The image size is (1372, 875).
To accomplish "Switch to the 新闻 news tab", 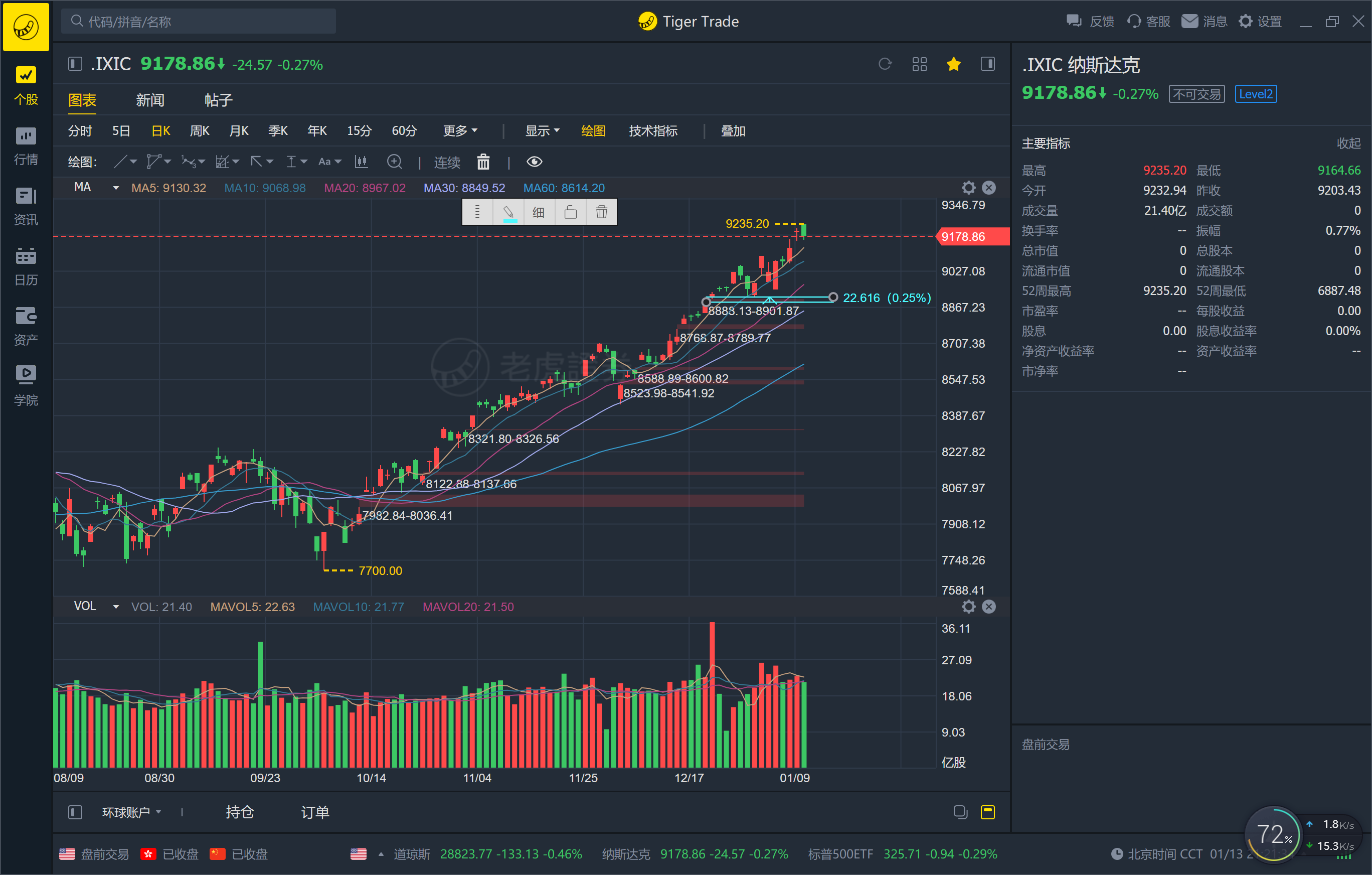I will [150, 100].
